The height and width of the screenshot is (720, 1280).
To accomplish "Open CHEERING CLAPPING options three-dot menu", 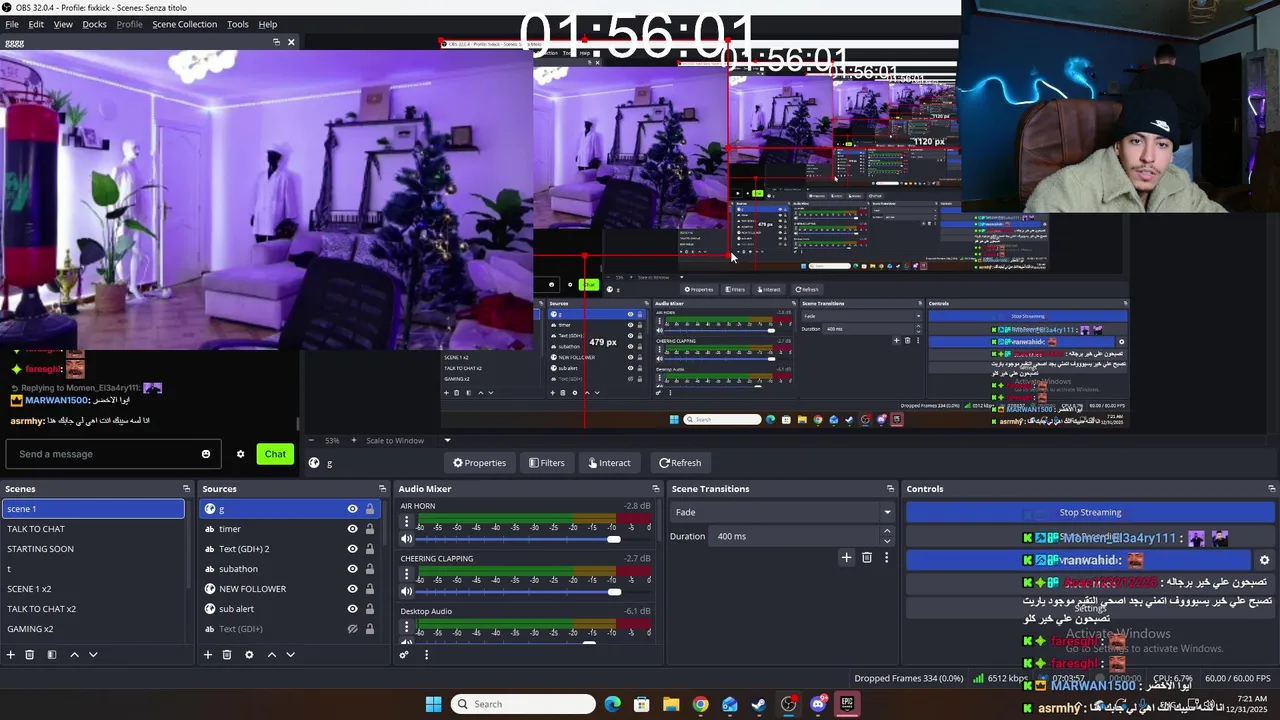I will 406,574.
